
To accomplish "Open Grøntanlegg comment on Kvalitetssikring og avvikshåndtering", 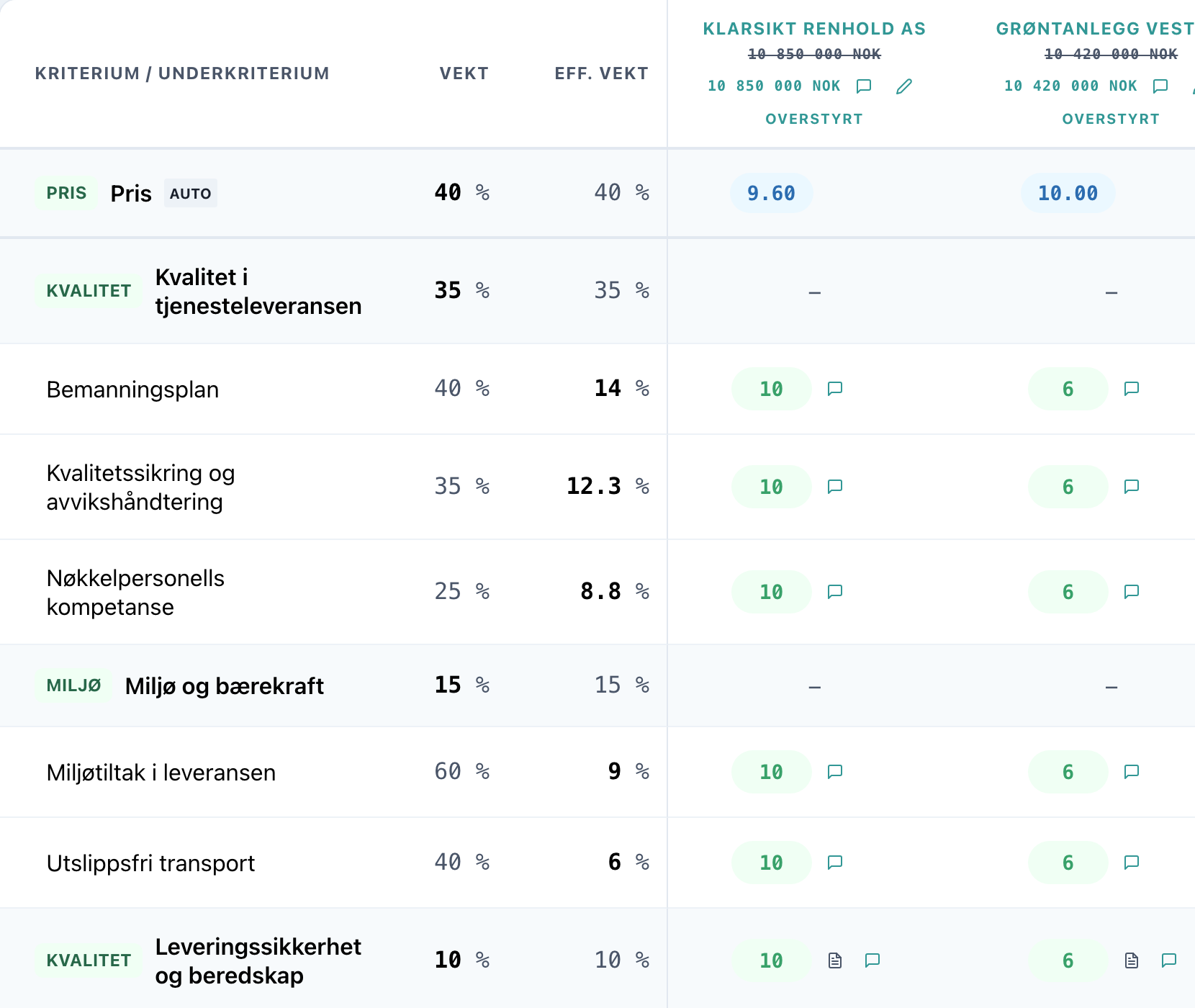I will (1132, 487).
